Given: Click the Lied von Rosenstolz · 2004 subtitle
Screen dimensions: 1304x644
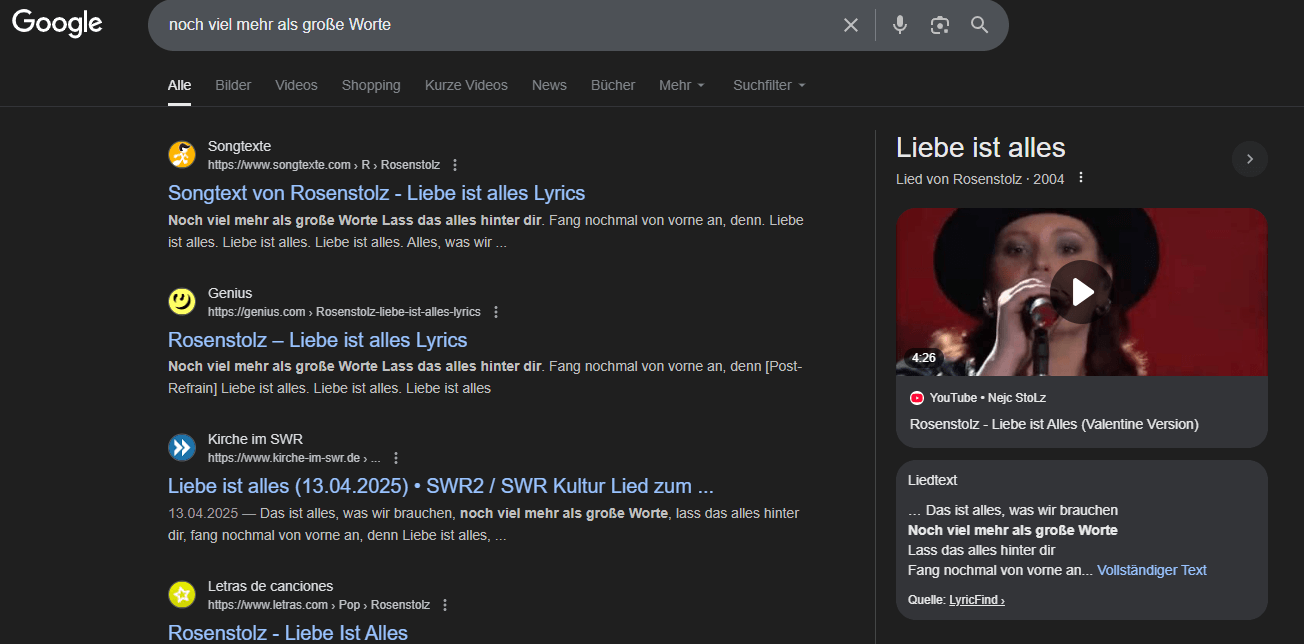Looking at the screenshot, I should coord(980,179).
